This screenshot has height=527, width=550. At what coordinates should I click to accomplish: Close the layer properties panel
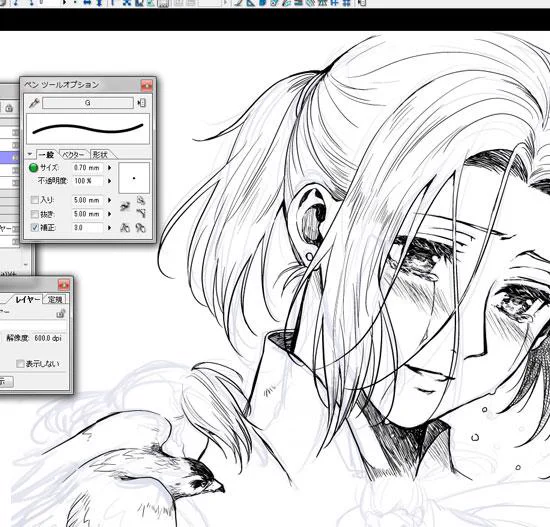point(63,285)
